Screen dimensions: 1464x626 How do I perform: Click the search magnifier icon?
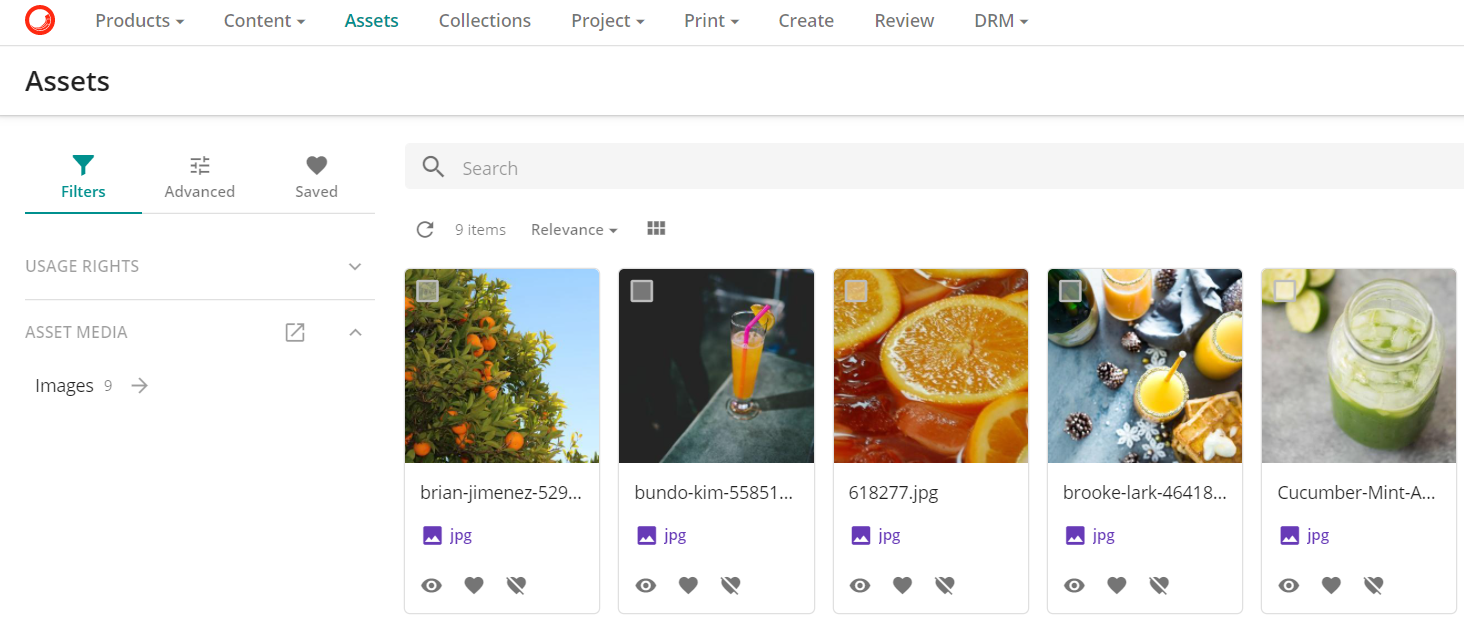[432, 167]
